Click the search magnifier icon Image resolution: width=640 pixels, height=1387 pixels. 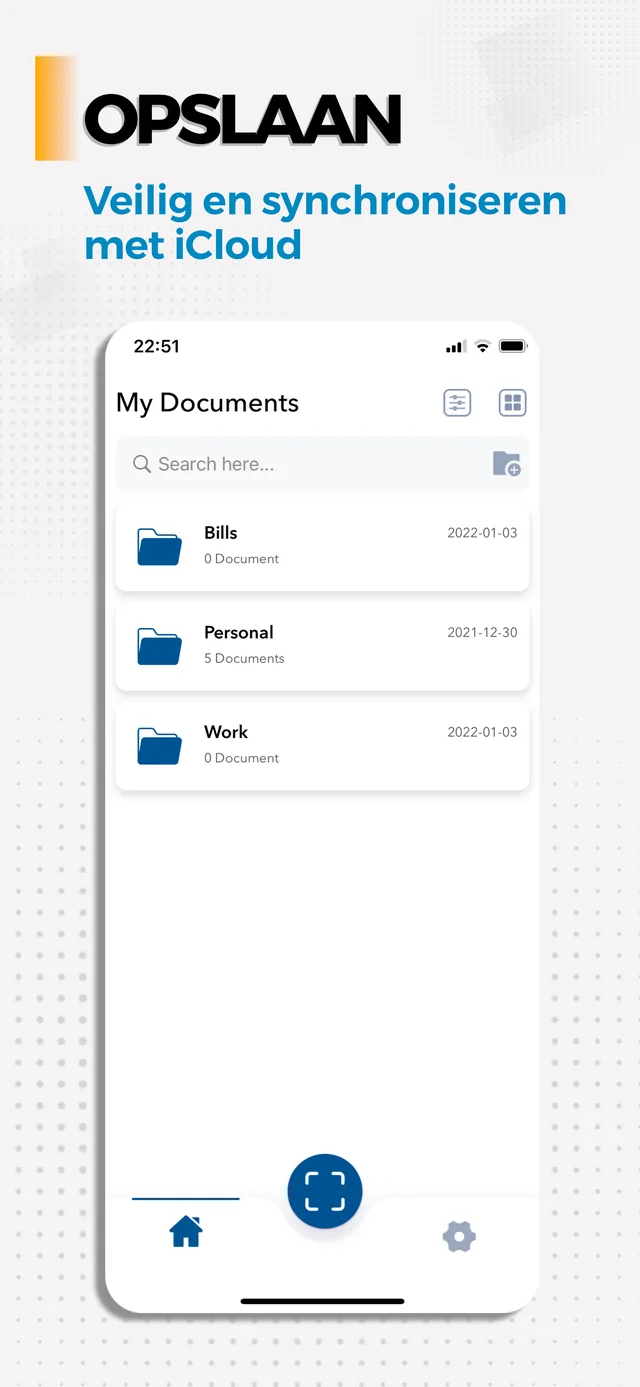click(x=142, y=464)
